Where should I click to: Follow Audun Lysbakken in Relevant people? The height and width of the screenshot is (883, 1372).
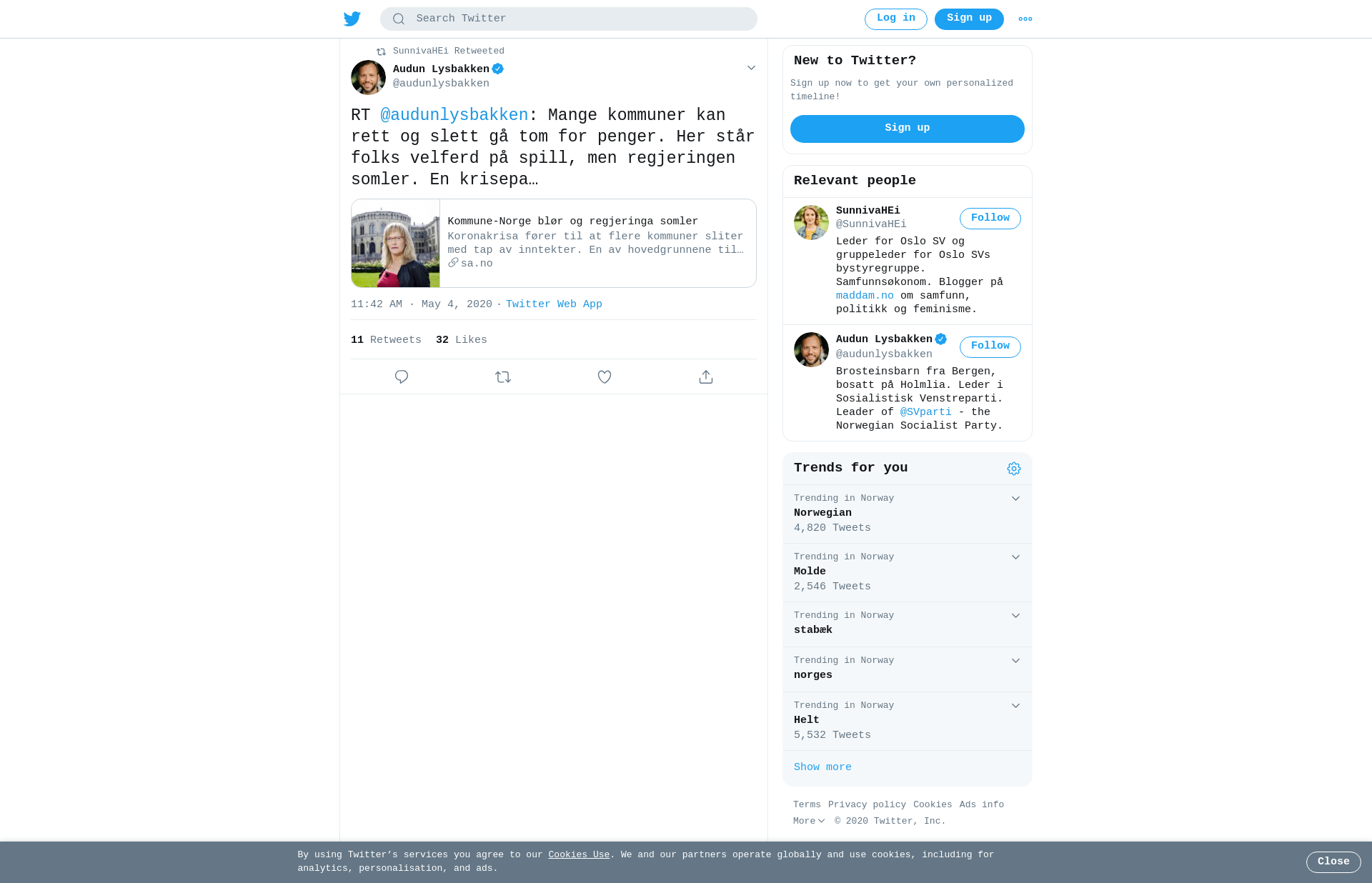point(990,347)
